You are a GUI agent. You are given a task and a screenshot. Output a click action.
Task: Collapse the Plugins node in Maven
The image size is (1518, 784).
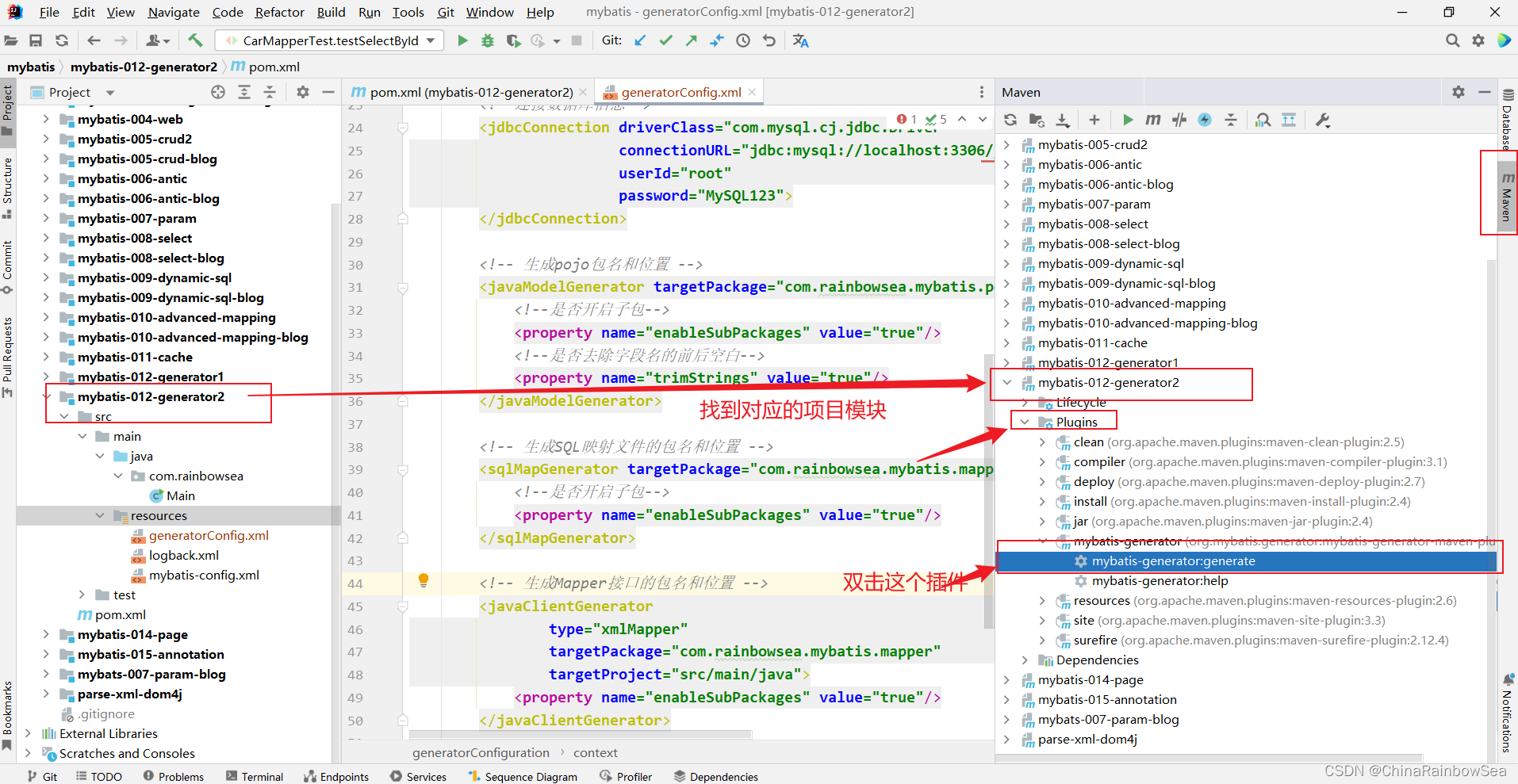pos(1025,422)
